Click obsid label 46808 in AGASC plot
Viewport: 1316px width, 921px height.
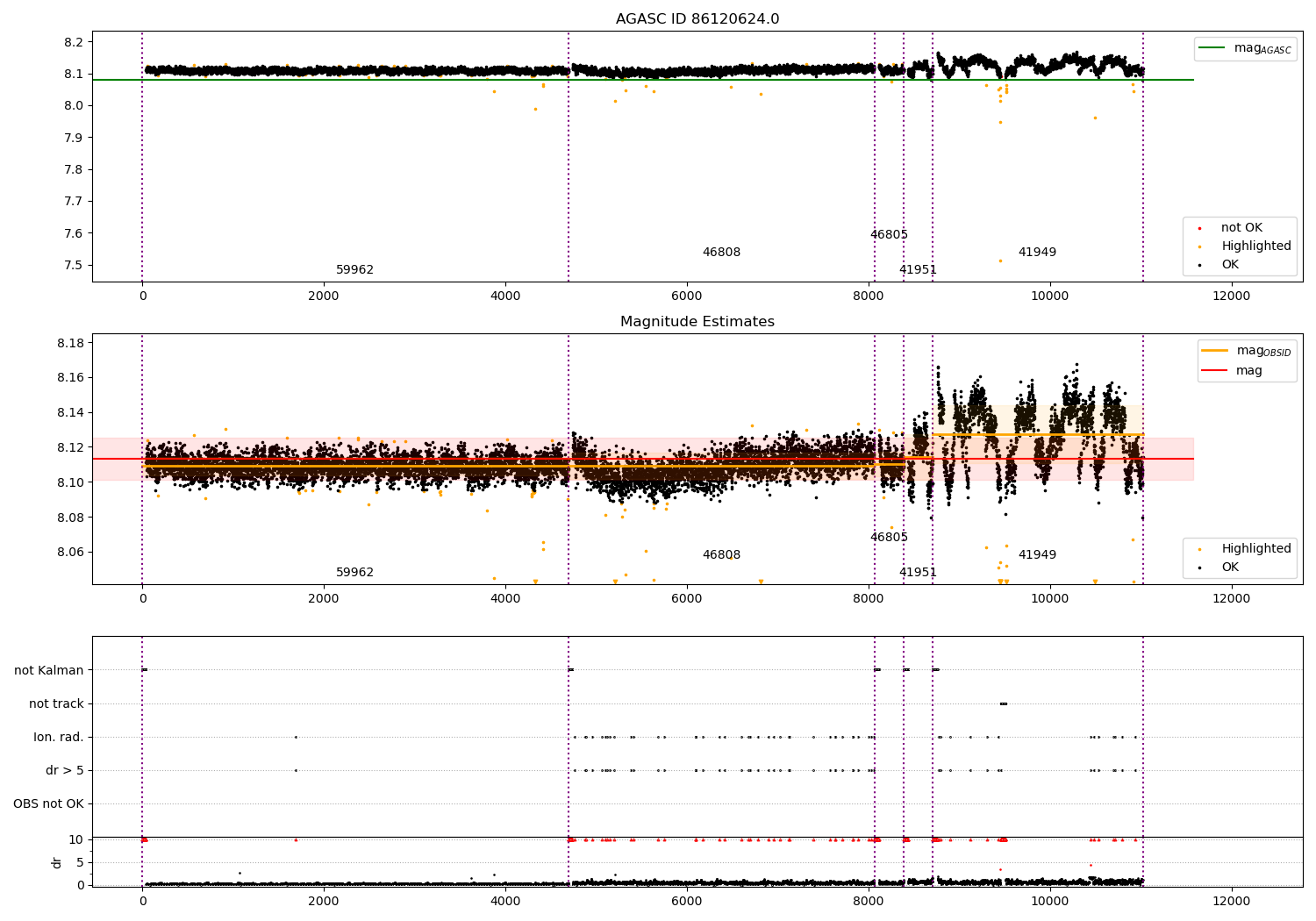point(721,253)
